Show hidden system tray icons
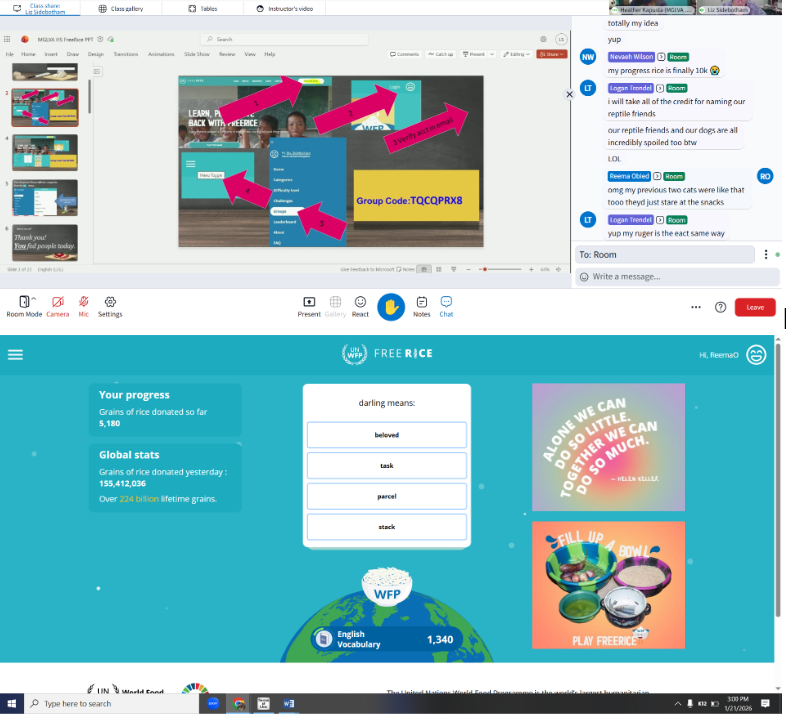The height and width of the screenshot is (715, 786). click(677, 703)
